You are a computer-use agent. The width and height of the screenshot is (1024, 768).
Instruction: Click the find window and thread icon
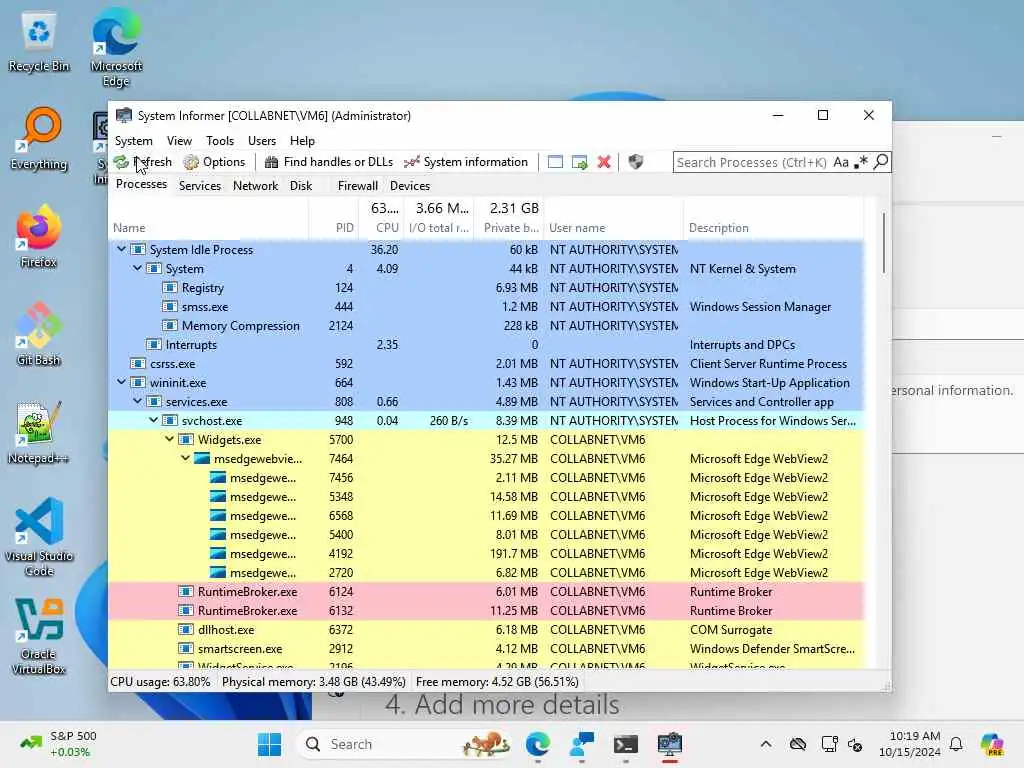point(579,162)
